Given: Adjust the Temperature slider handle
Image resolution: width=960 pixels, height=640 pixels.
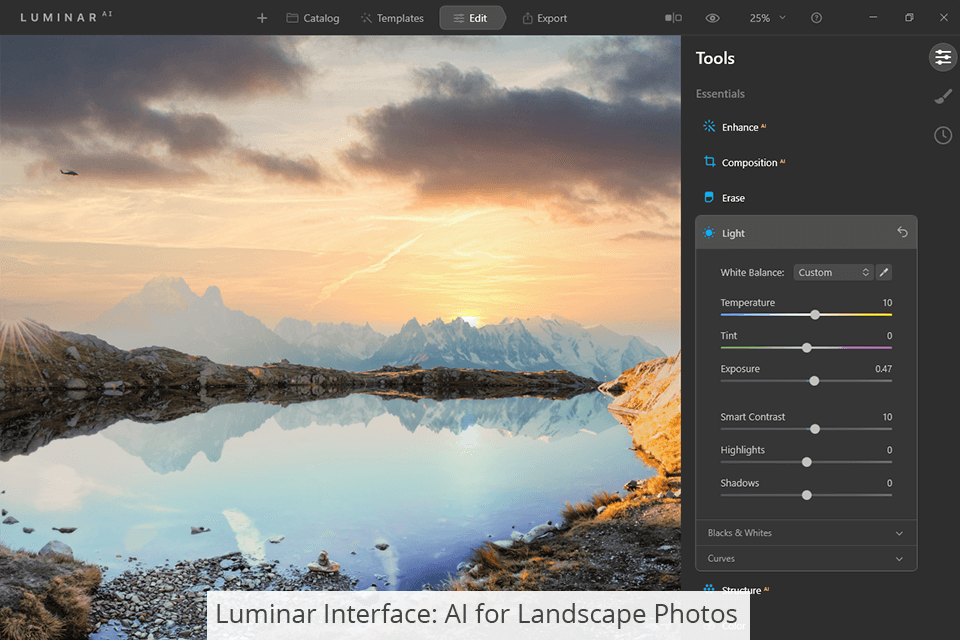Looking at the screenshot, I should (x=815, y=315).
